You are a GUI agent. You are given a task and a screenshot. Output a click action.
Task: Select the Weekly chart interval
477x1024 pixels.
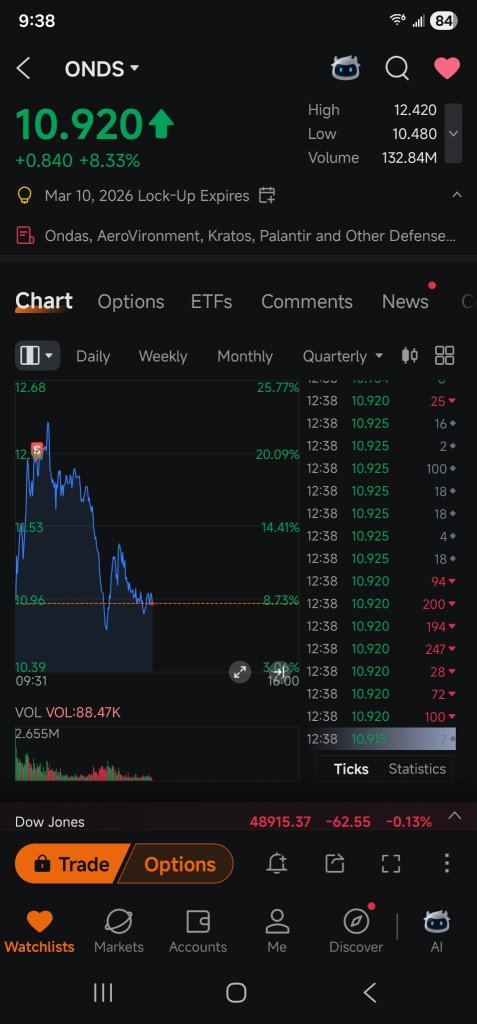tap(163, 357)
